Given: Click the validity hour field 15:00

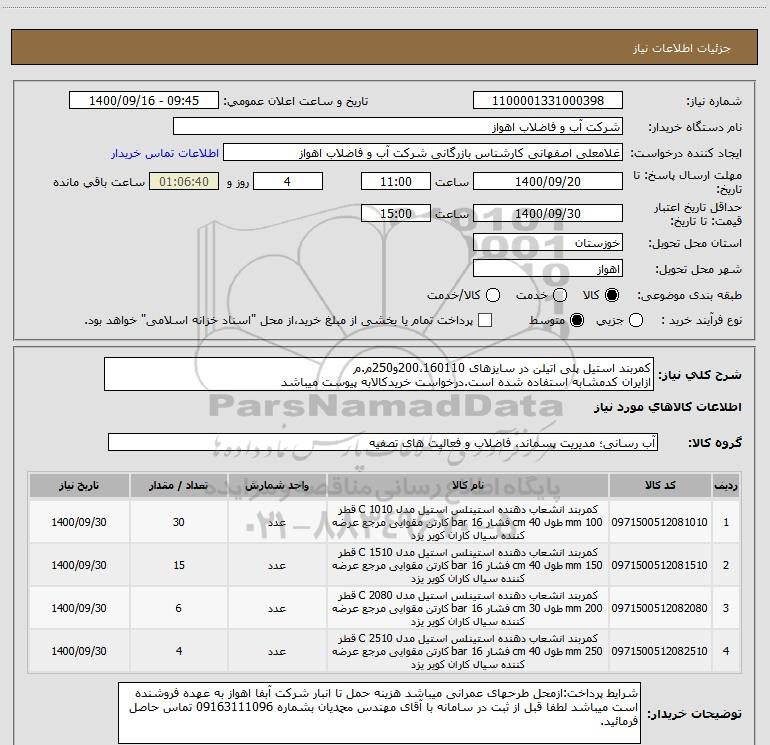Looking at the screenshot, I should 396,213.
